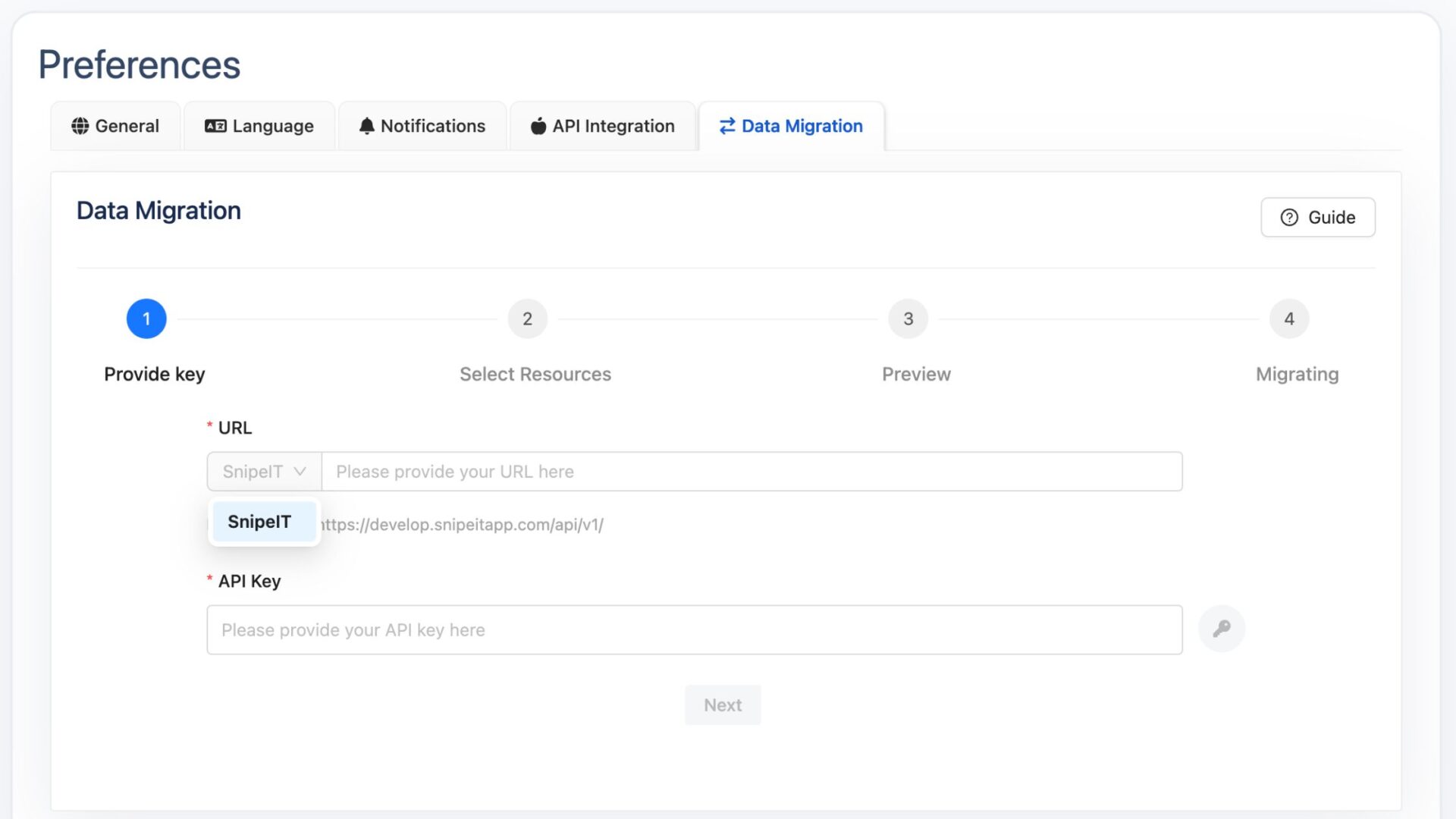This screenshot has width=1456, height=819.
Task: Click the question mark guide icon
Action: pyautogui.click(x=1289, y=217)
